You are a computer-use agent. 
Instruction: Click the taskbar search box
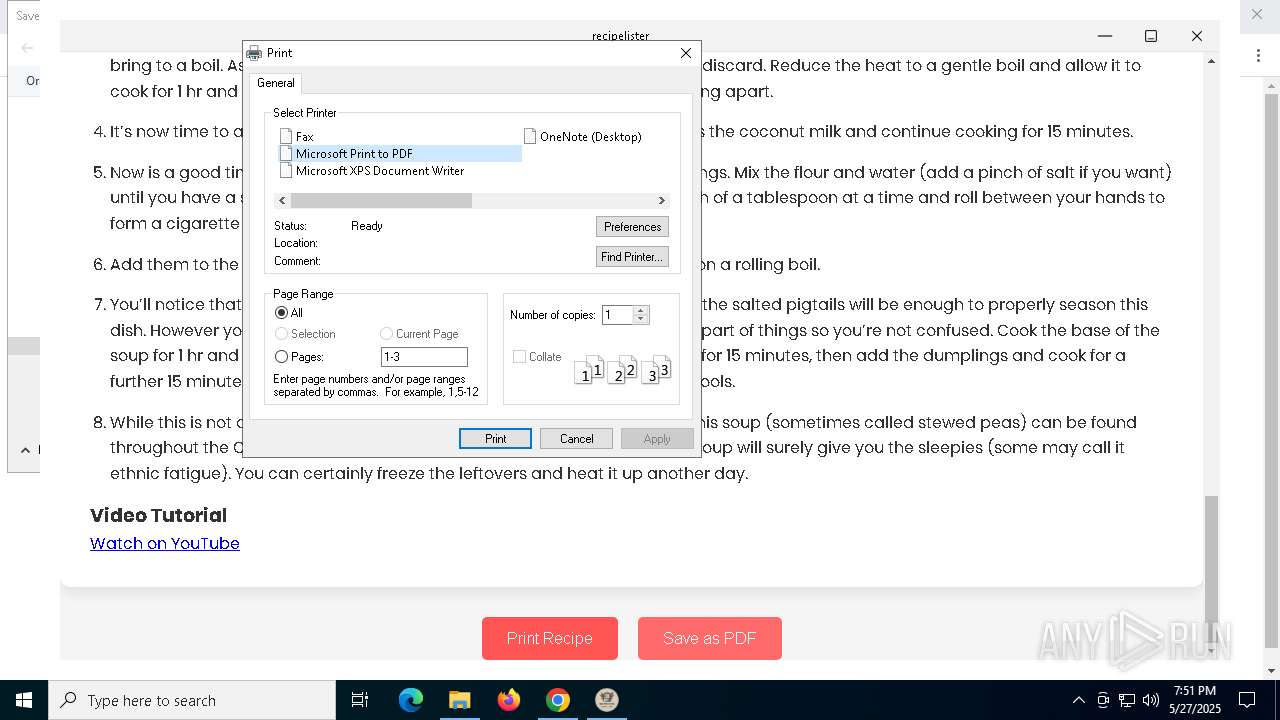pos(192,700)
